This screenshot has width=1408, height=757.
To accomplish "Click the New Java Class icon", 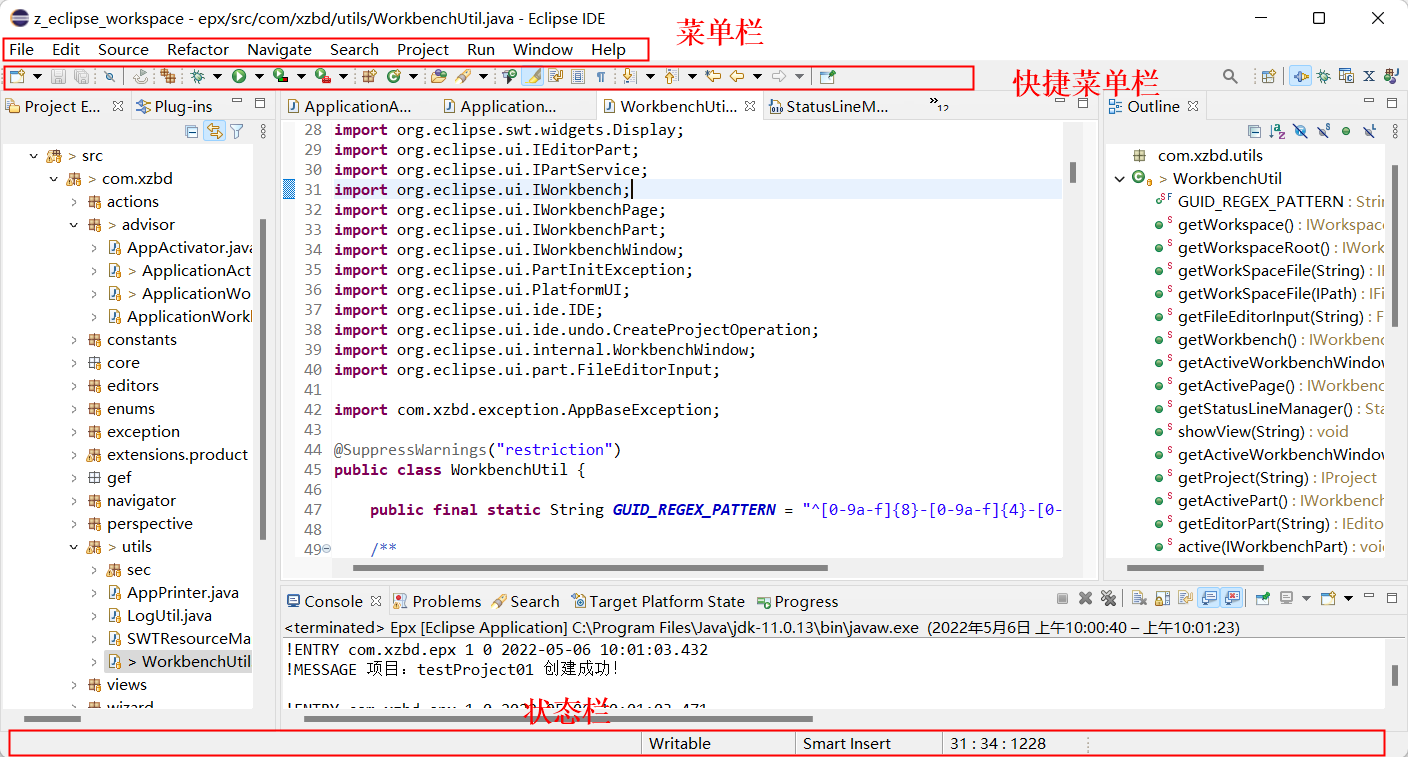I will (x=393, y=76).
